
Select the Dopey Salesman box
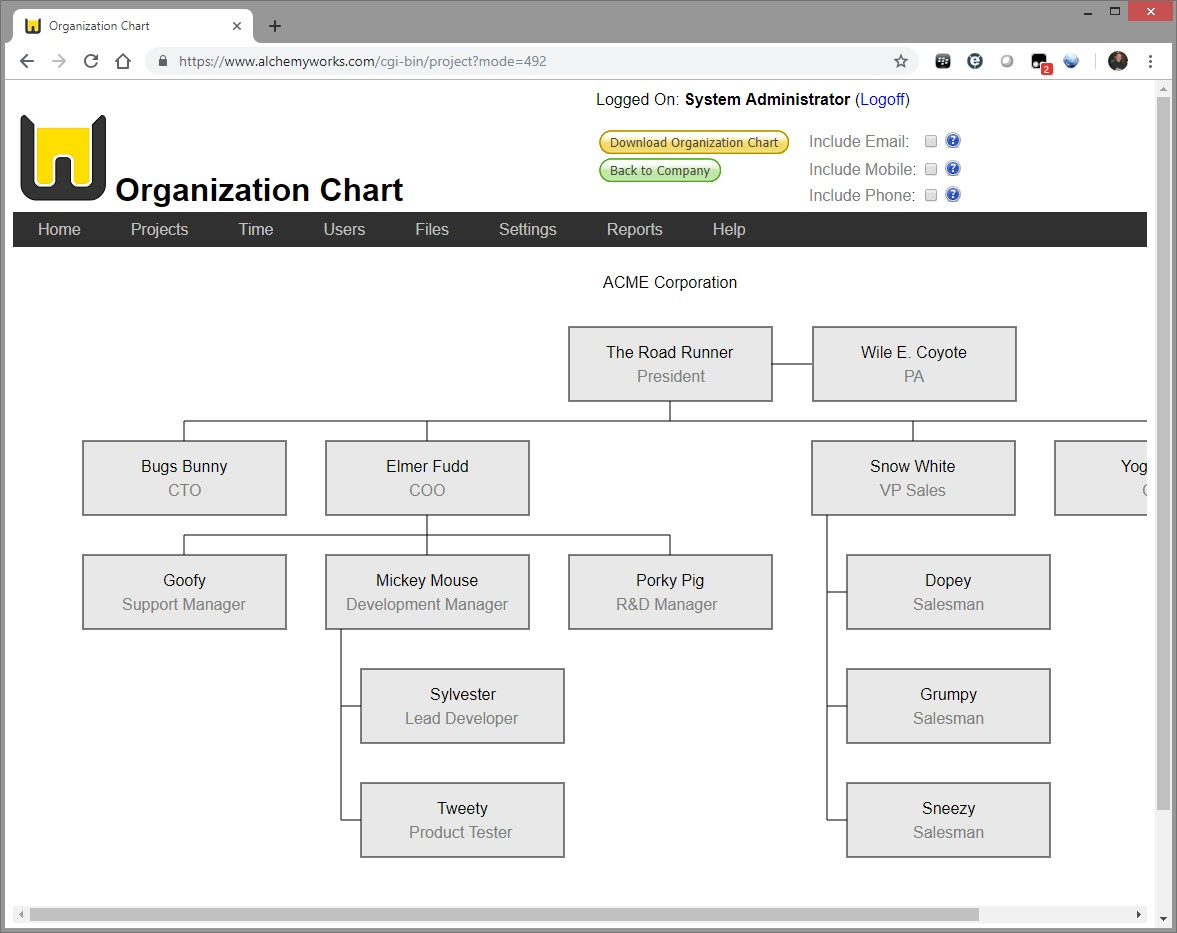(948, 592)
